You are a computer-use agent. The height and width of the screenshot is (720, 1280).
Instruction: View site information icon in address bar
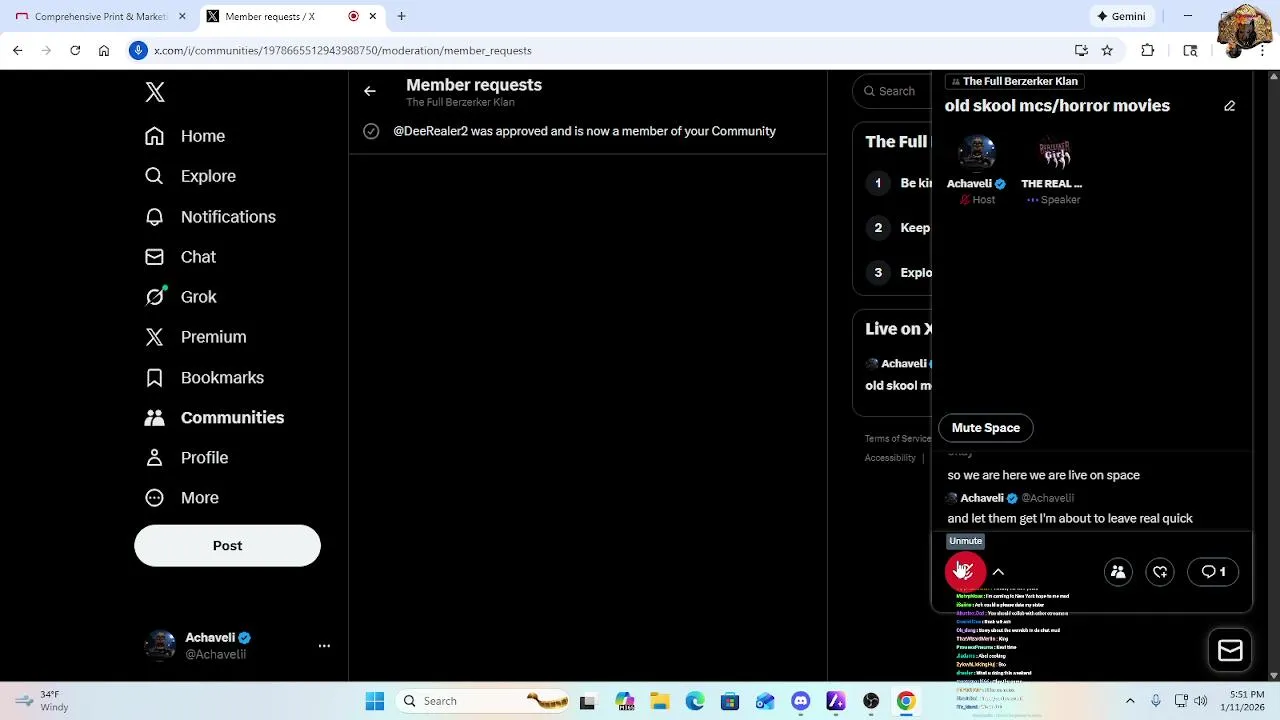(x=139, y=50)
